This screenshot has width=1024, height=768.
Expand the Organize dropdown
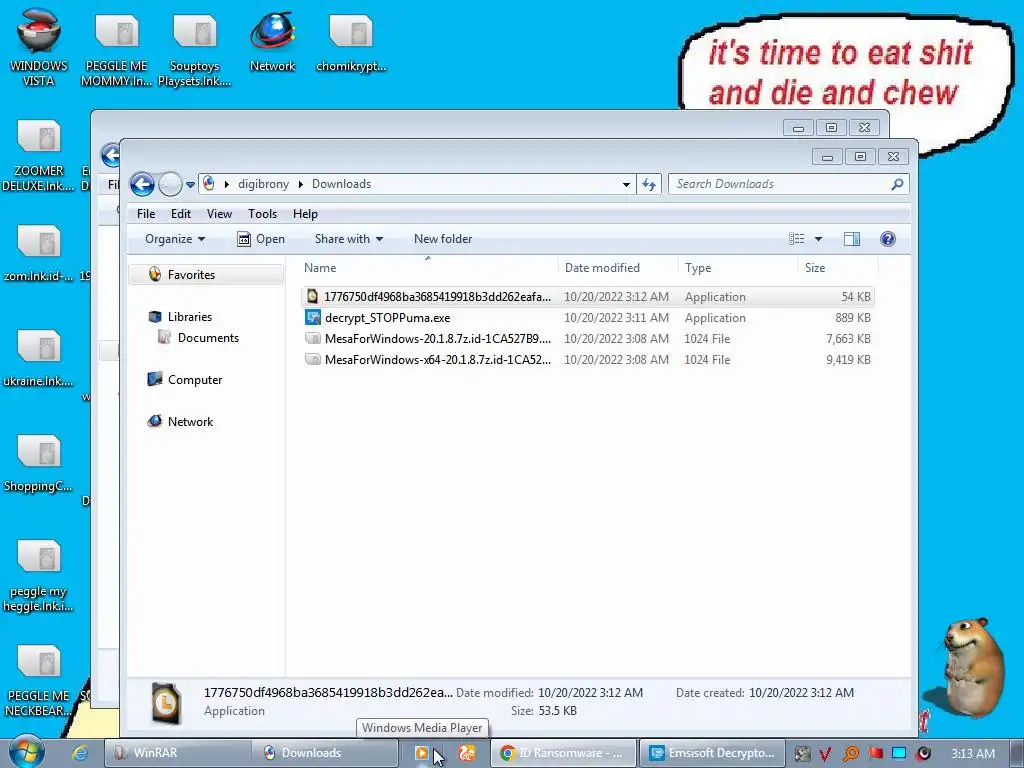(174, 239)
